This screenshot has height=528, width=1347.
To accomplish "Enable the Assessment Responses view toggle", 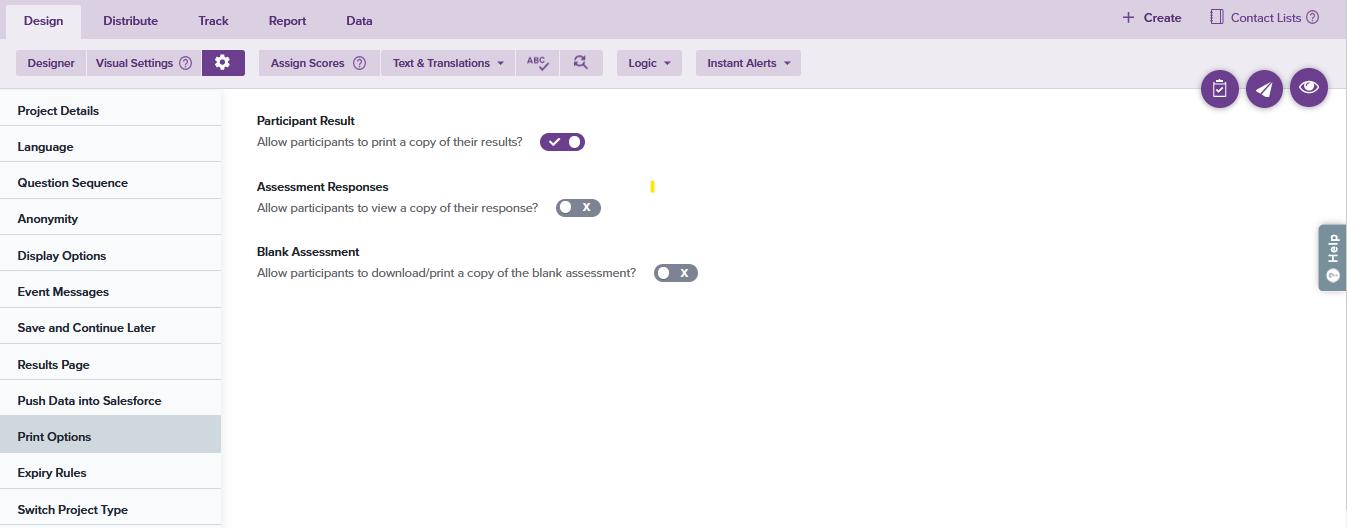I will [578, 208].
